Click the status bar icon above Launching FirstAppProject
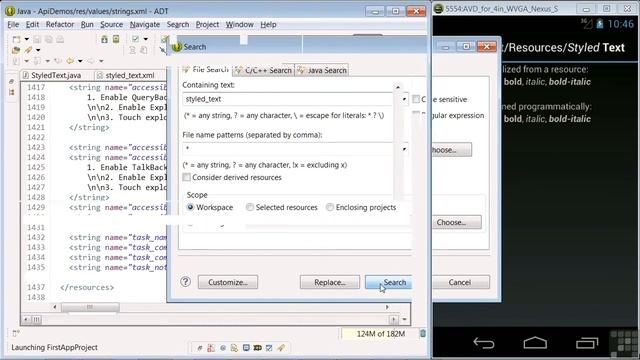Viewport: 640px width, 360px height. (16, 333)
